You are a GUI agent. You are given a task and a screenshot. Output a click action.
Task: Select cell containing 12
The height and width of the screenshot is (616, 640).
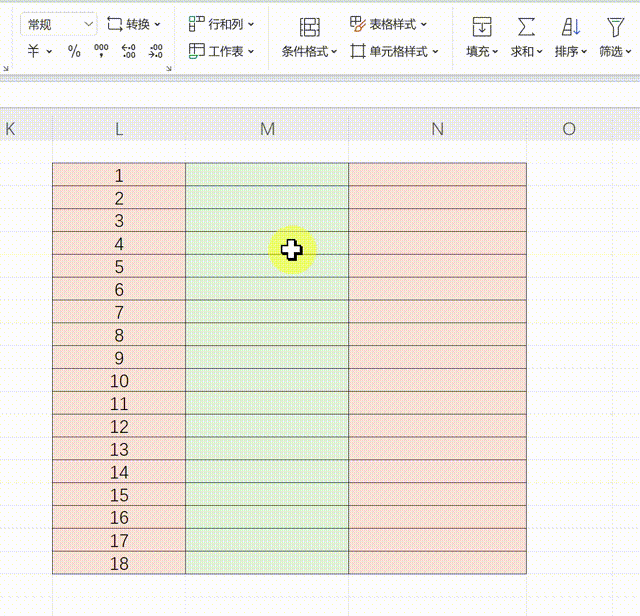(x=119, y=426)
